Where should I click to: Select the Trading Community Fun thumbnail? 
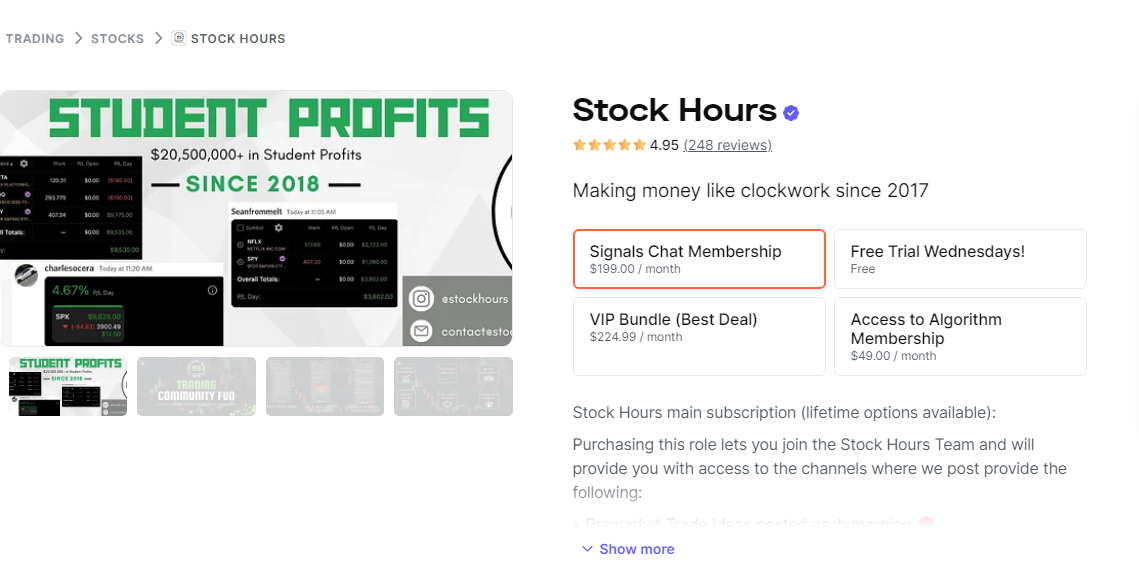pos(196,386)
